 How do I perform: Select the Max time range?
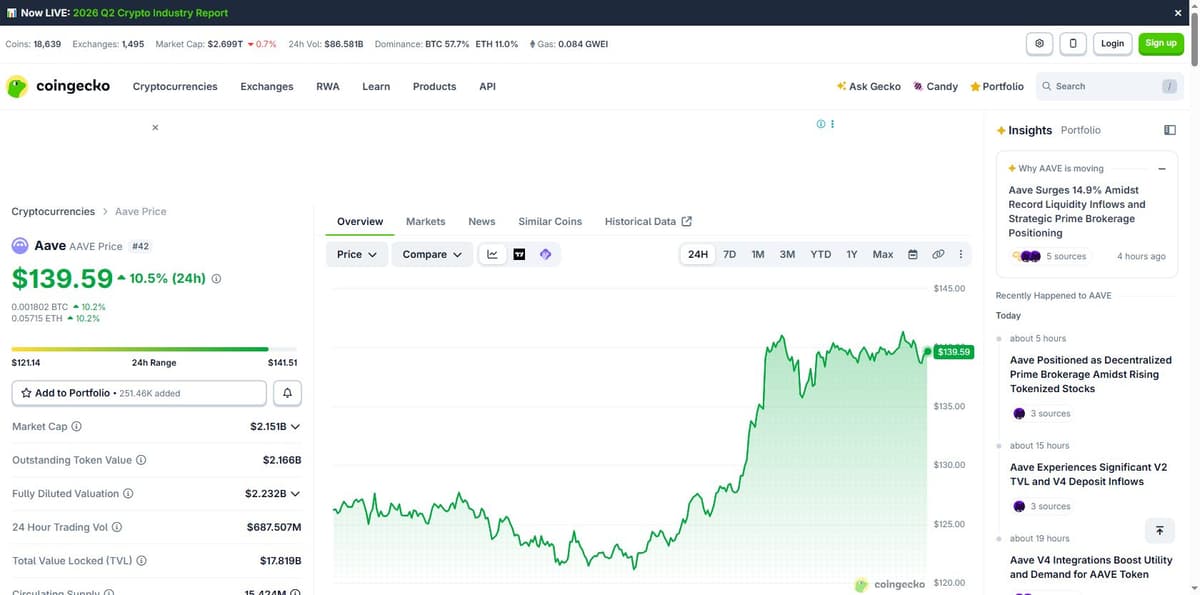(883, 254)
